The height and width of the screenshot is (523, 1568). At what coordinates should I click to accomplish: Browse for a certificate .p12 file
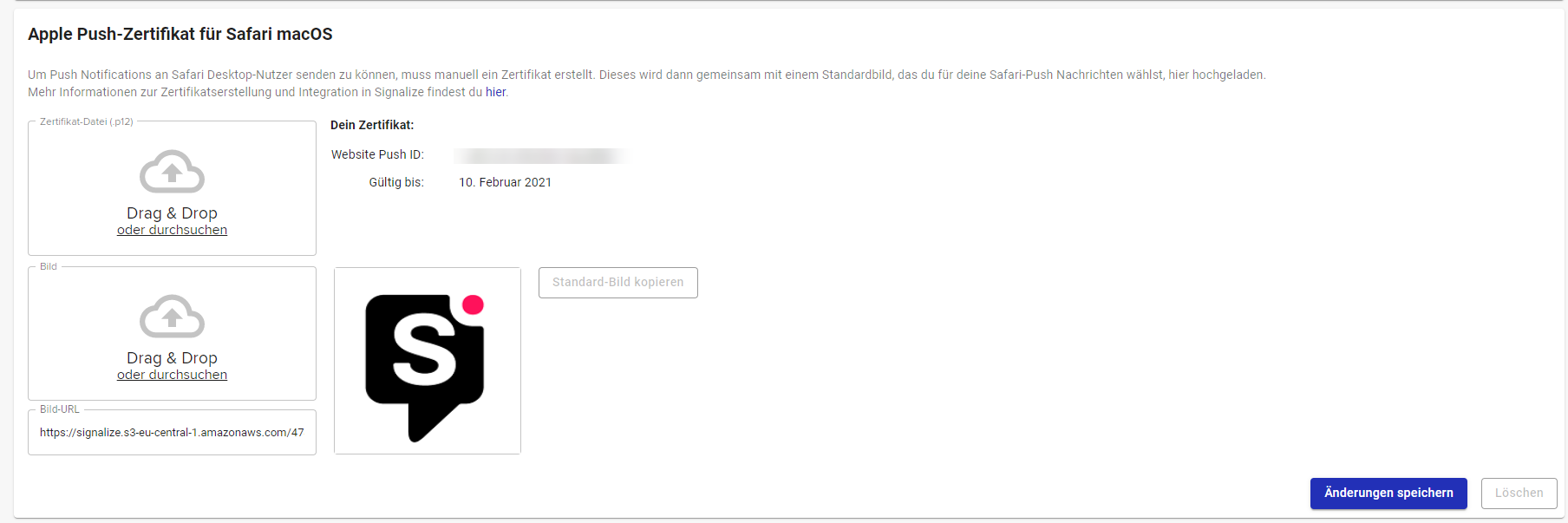point(172,230)
